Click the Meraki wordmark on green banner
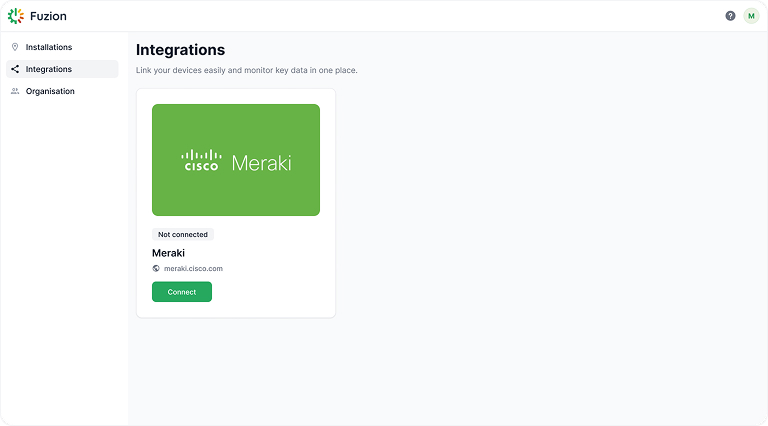 261,162
